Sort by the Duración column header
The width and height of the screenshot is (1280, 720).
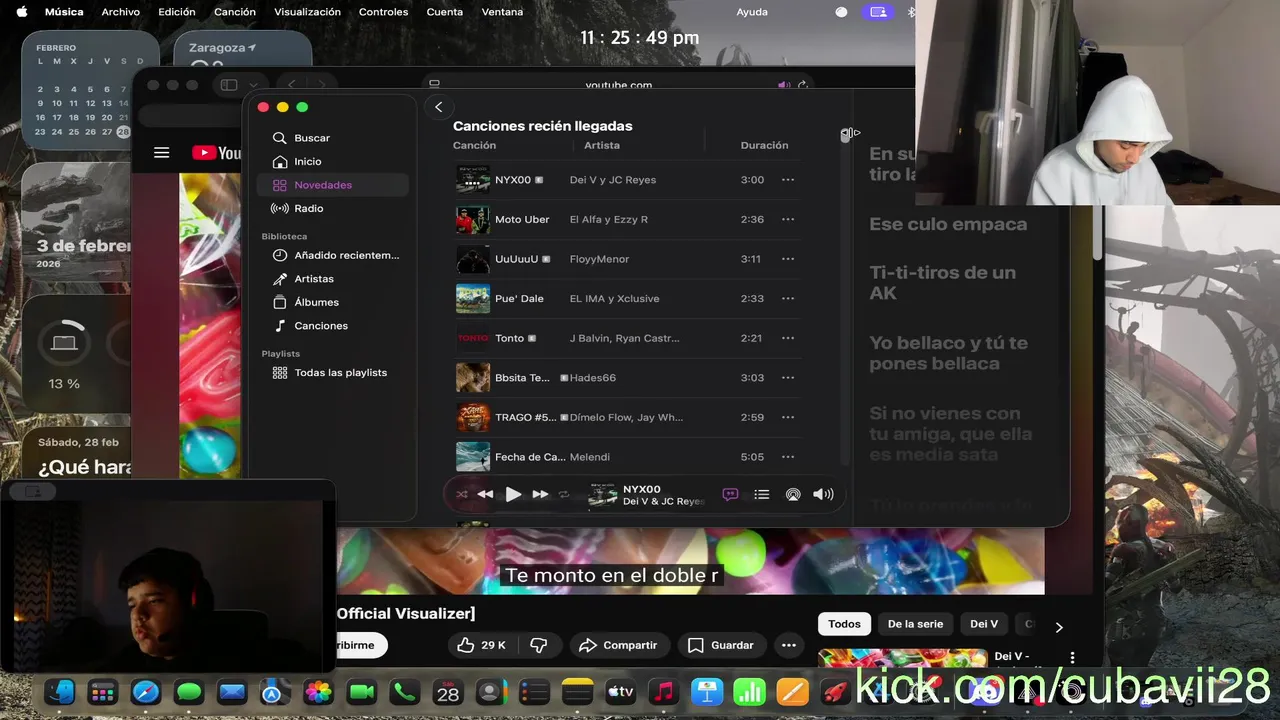764,145
